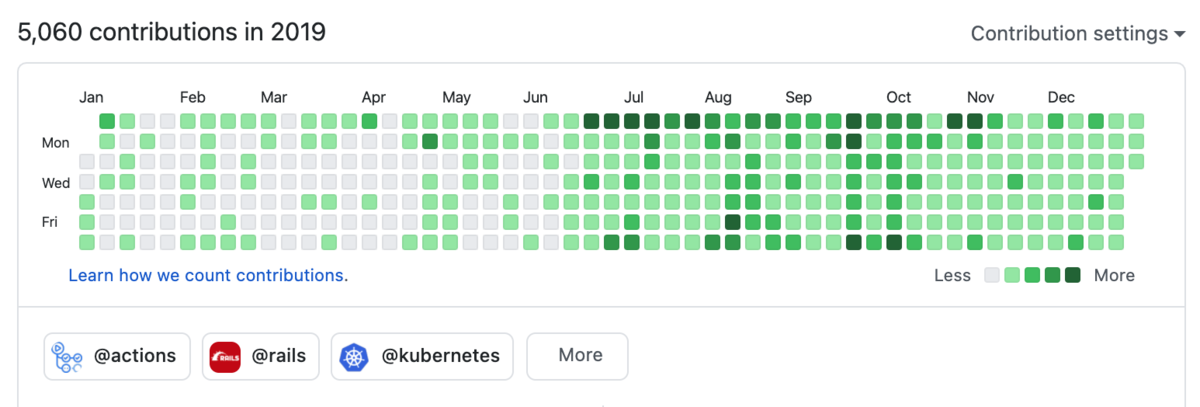The width and height of the screenshot is (1200, 407).
Task: Click the Jul month label
Action: click(634, 98)
